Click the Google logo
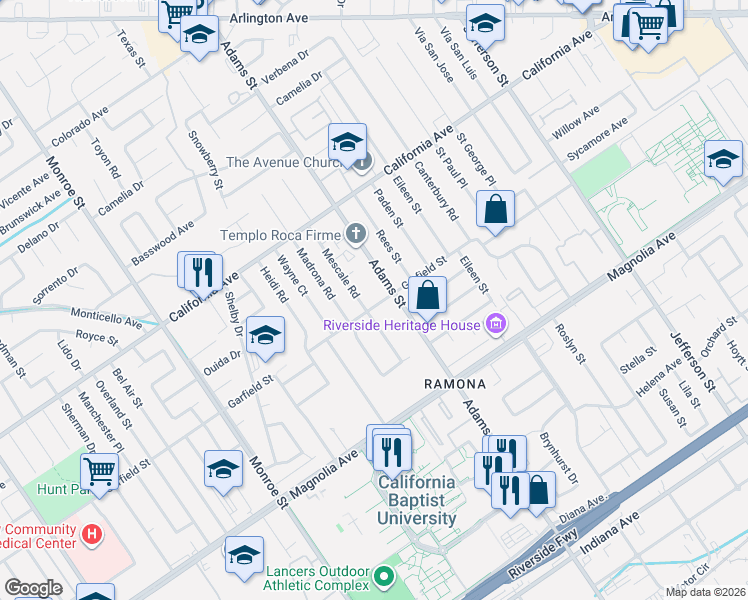Image resolution: width=748 pixels, height=600 pixels. tap(33, 588)
